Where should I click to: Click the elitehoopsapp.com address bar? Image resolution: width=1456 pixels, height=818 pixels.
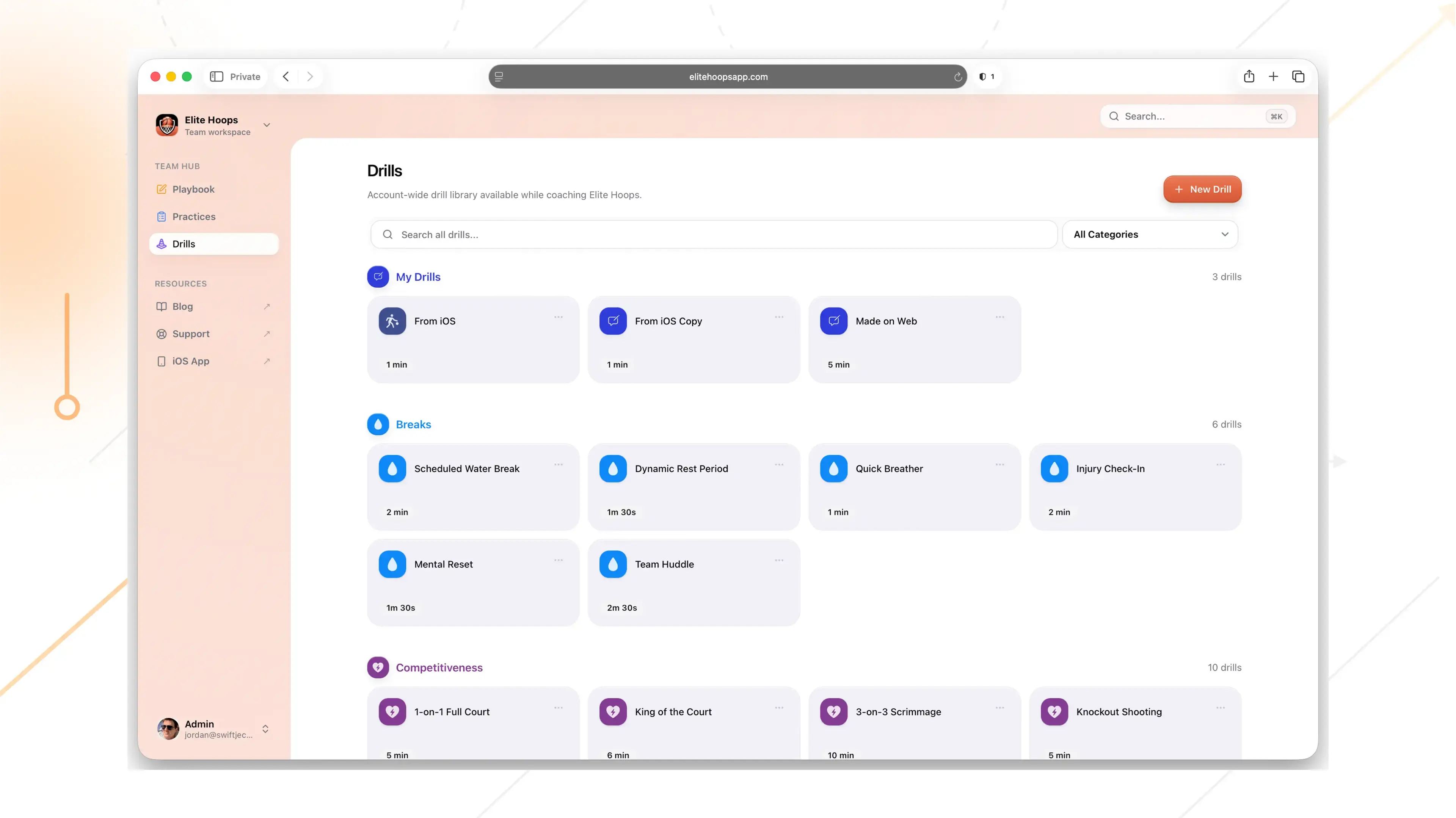point(728,77)
